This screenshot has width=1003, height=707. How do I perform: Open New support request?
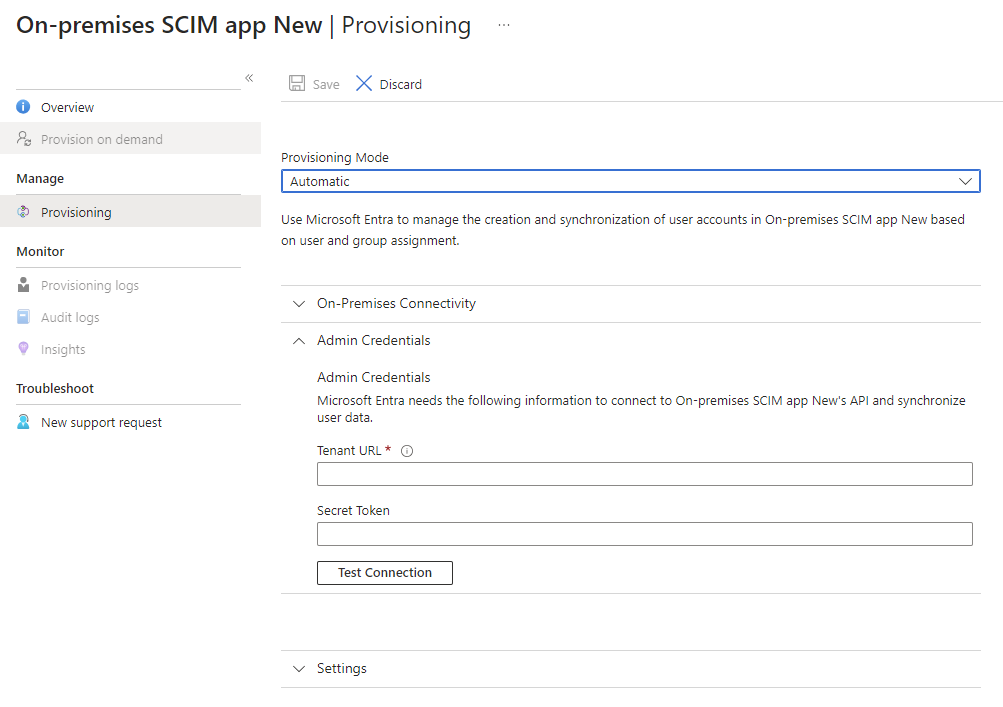click(130, 422)
